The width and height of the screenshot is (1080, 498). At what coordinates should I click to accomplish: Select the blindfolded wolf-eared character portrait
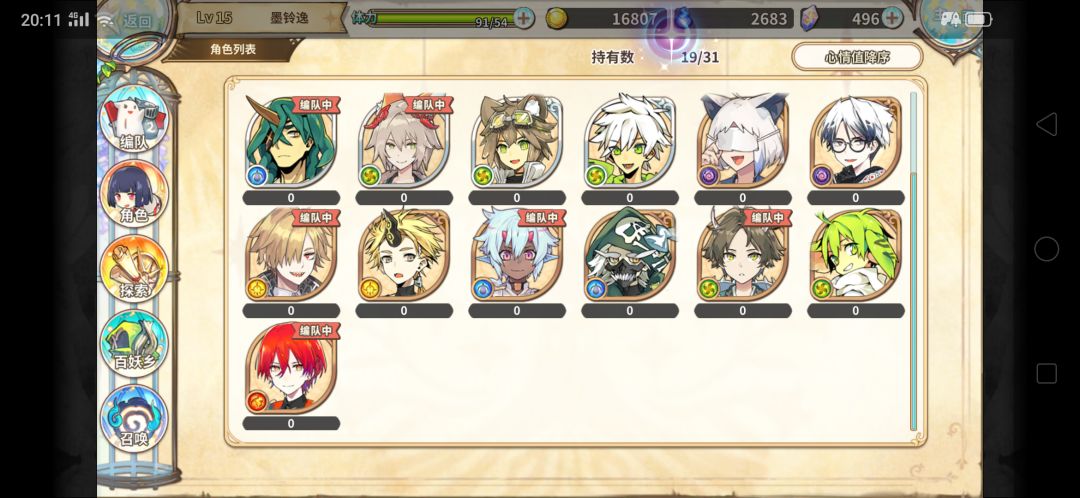(x=742, y=142)
